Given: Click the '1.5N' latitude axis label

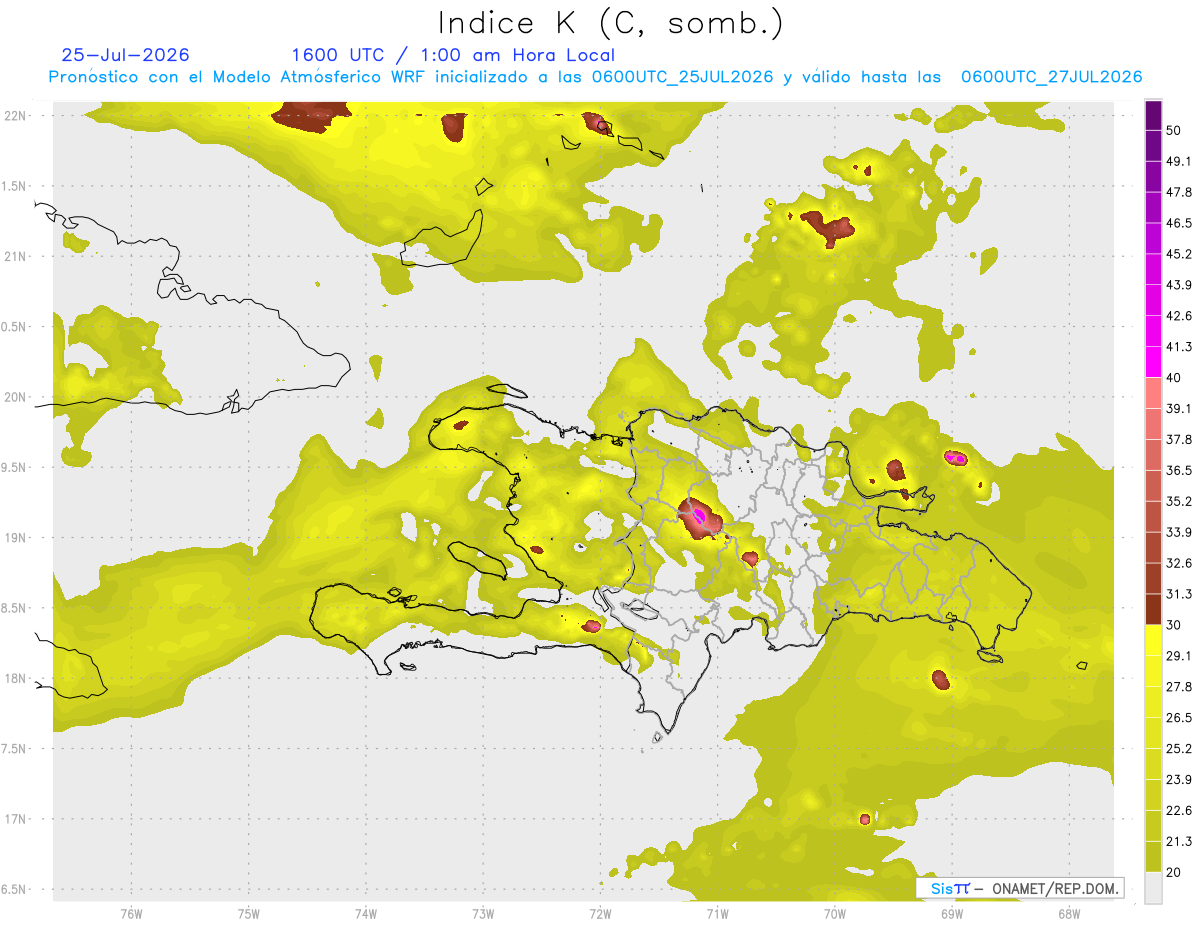Looking at the screenshot, I should click(15, 186).
